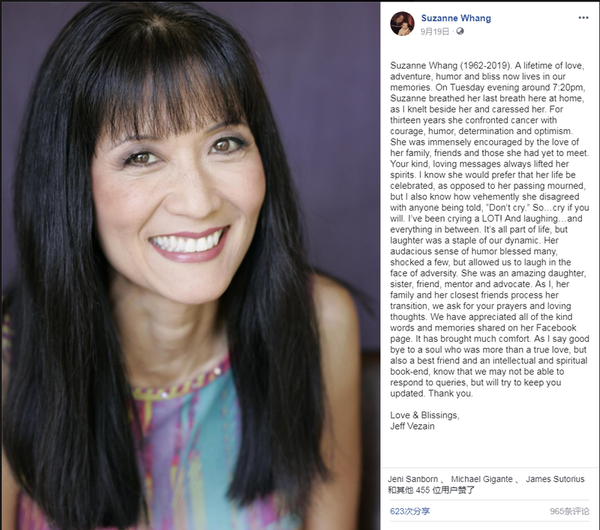Visit the Suzanne Whang profile name link

click(456, 18)
